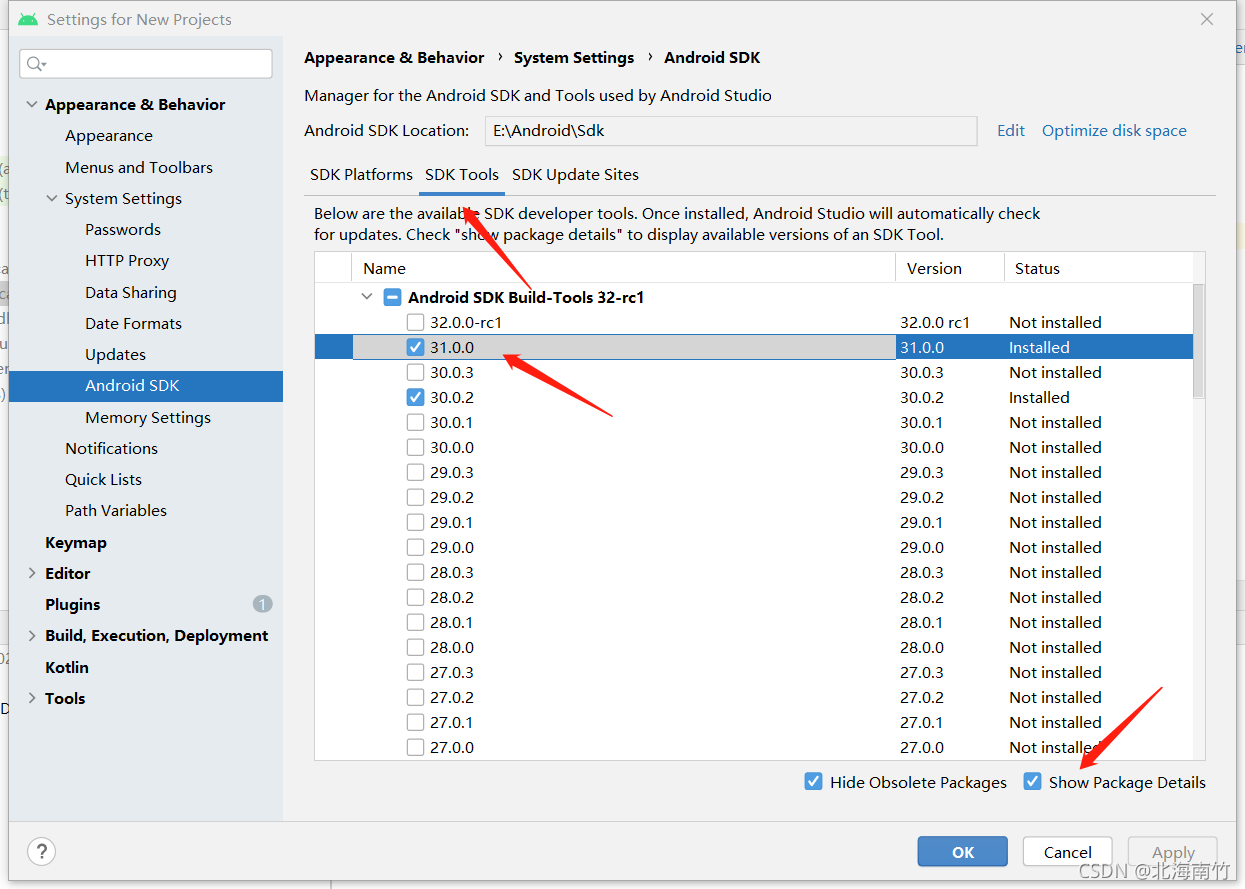Switch to the SDK Platforms tab

click(x=361, y=174)
